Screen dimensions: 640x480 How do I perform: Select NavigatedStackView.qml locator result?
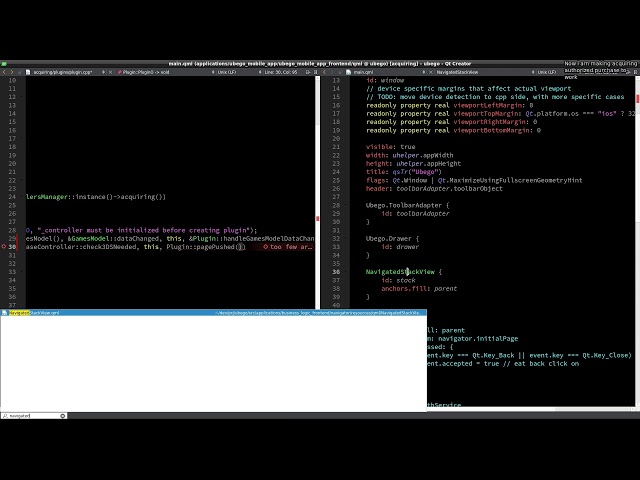point(213,313)
